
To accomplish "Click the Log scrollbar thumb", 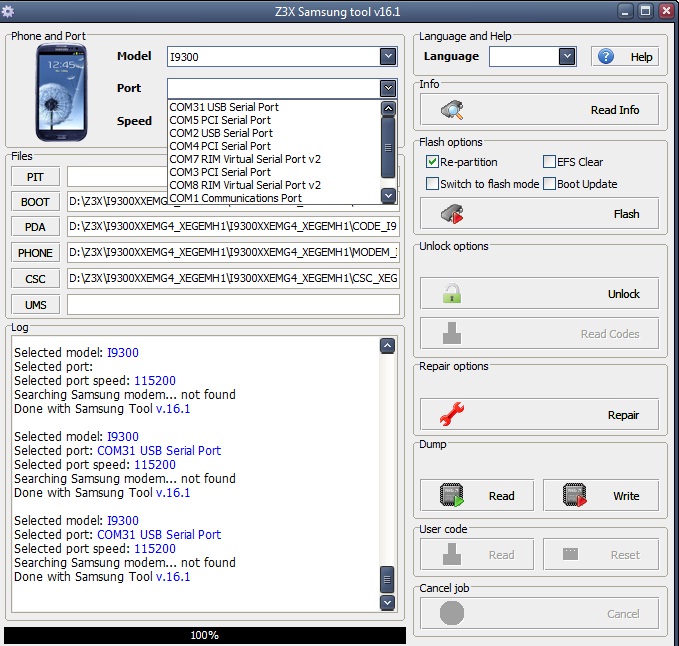I will 387,579.
